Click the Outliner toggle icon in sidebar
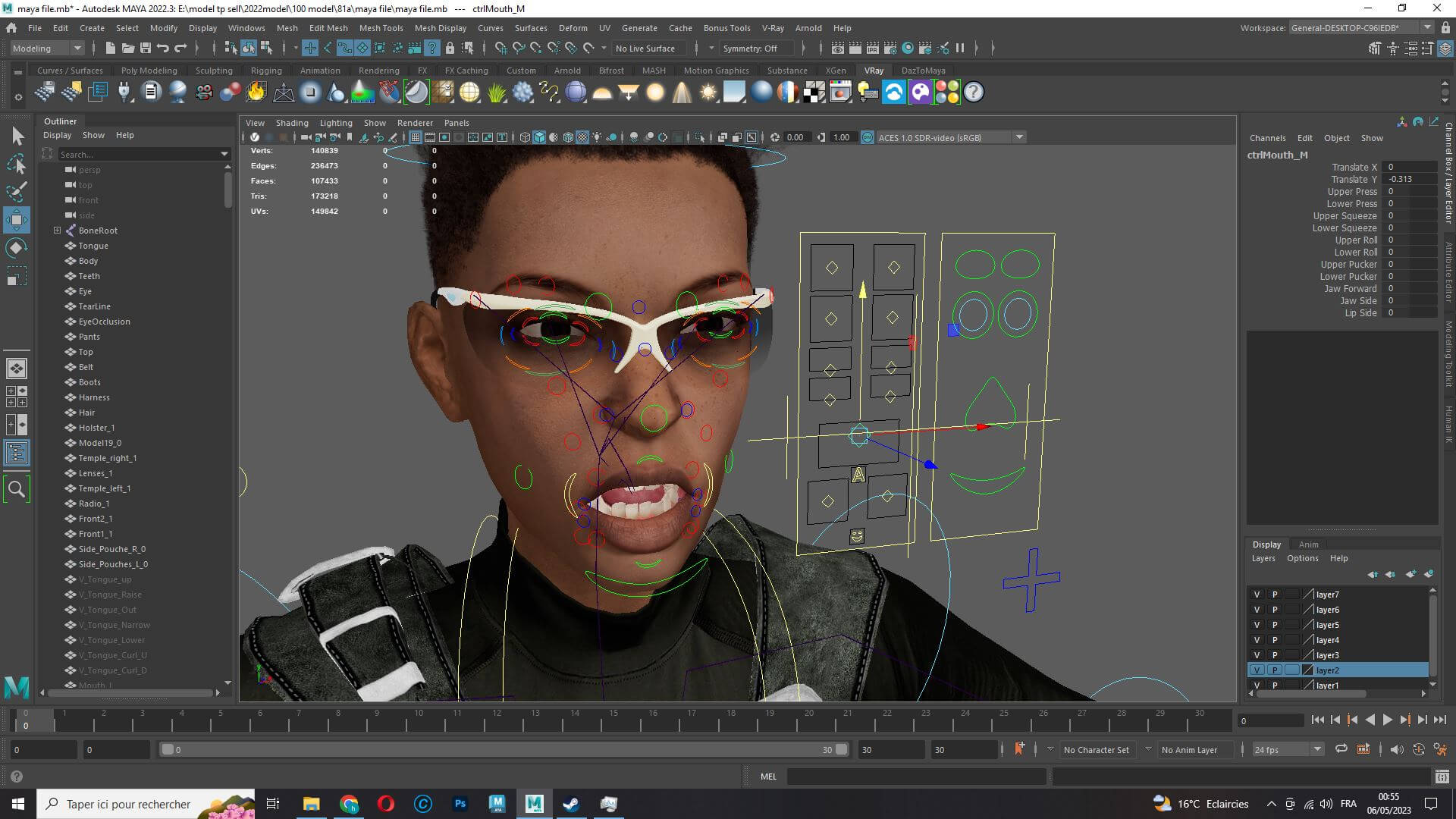This screenshot has height=819, width=1456. pyautogui.click(x=16, y=453)
